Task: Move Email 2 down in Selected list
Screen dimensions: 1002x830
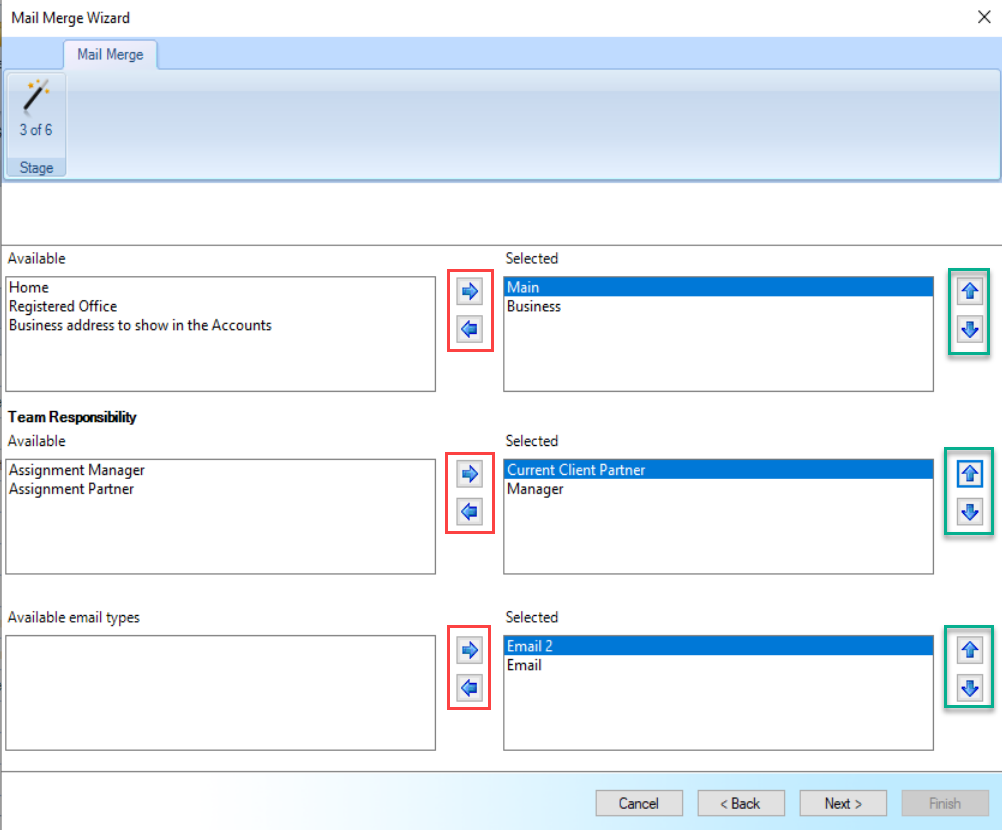Action: 970,688
